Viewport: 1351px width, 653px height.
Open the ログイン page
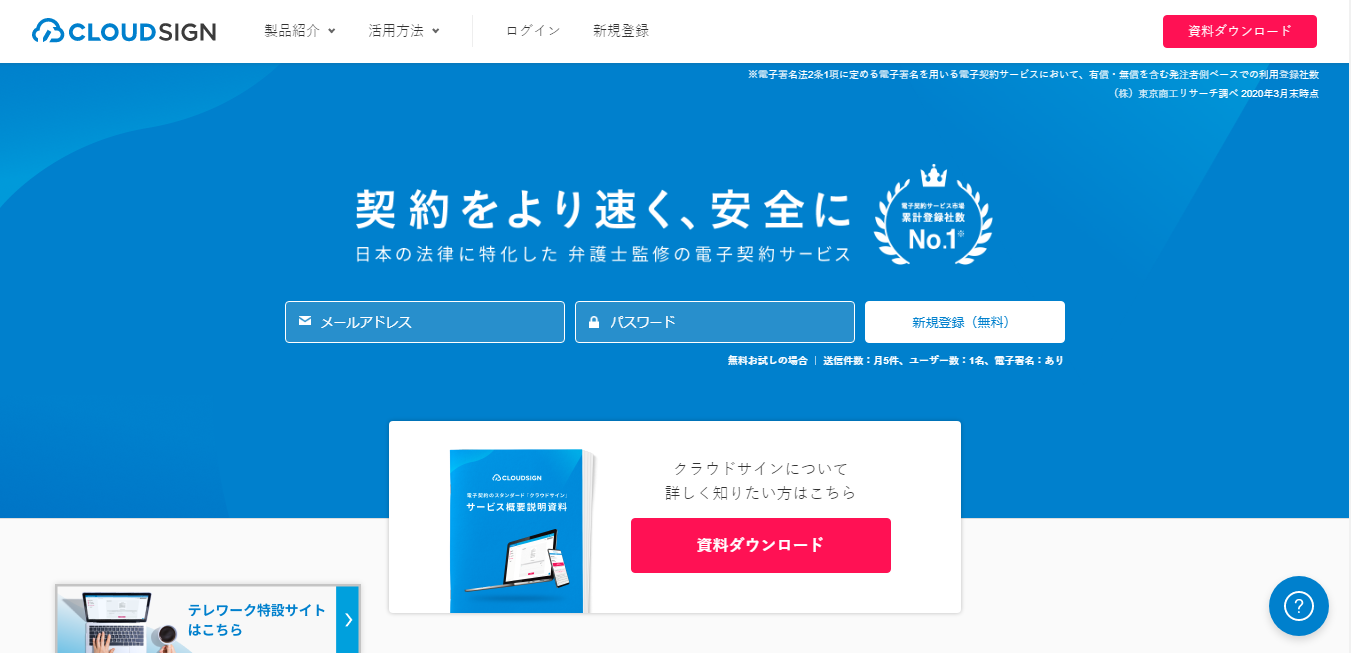[x=533, y=31]
